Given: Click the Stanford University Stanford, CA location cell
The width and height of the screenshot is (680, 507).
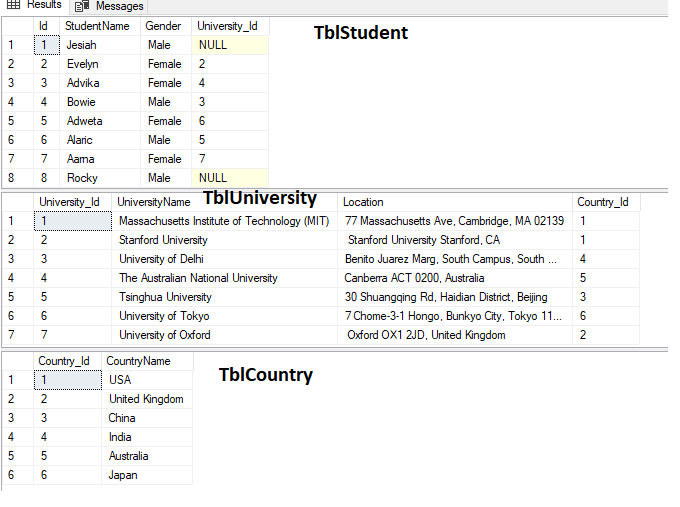Looking at the screenshot, I should (x=454, y=240).
